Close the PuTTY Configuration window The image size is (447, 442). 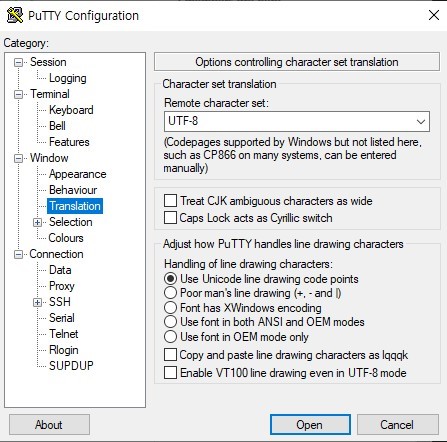pos(434,15)
